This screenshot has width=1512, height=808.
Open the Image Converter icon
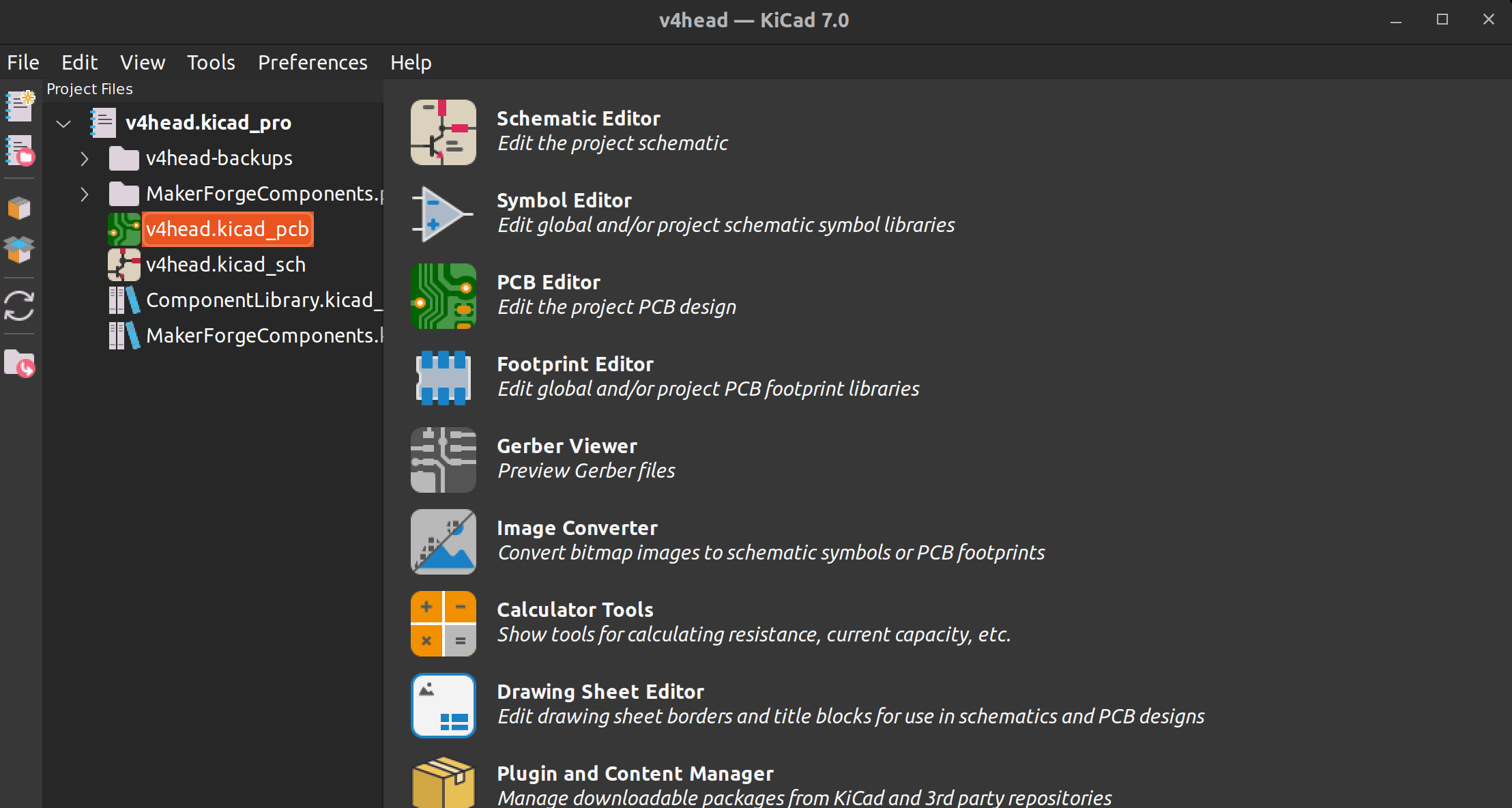pos(443,542)
